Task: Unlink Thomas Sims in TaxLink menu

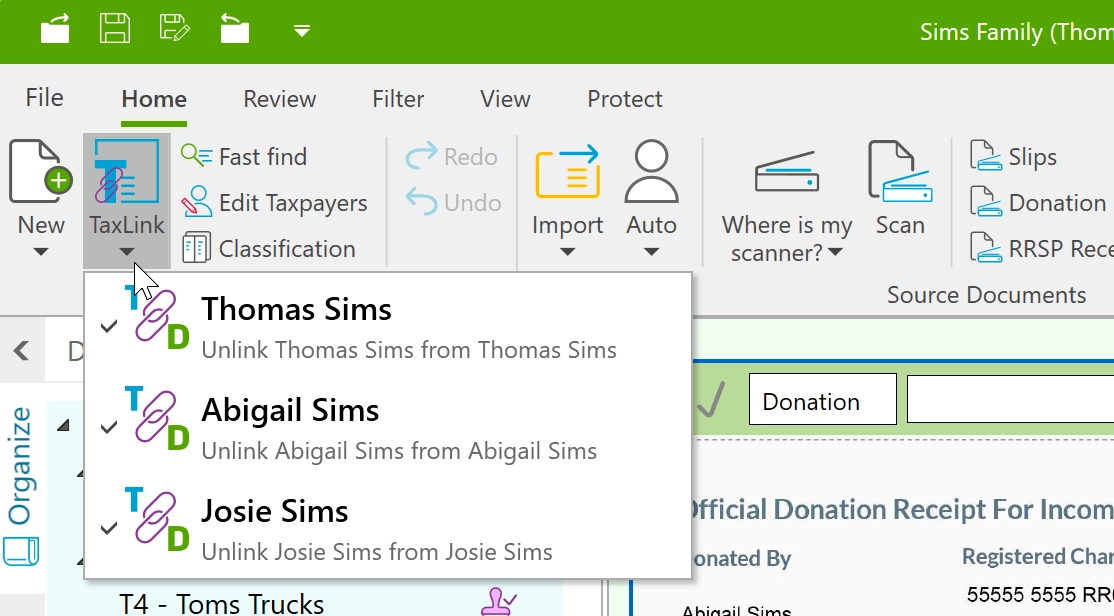Action: [388, 326]
